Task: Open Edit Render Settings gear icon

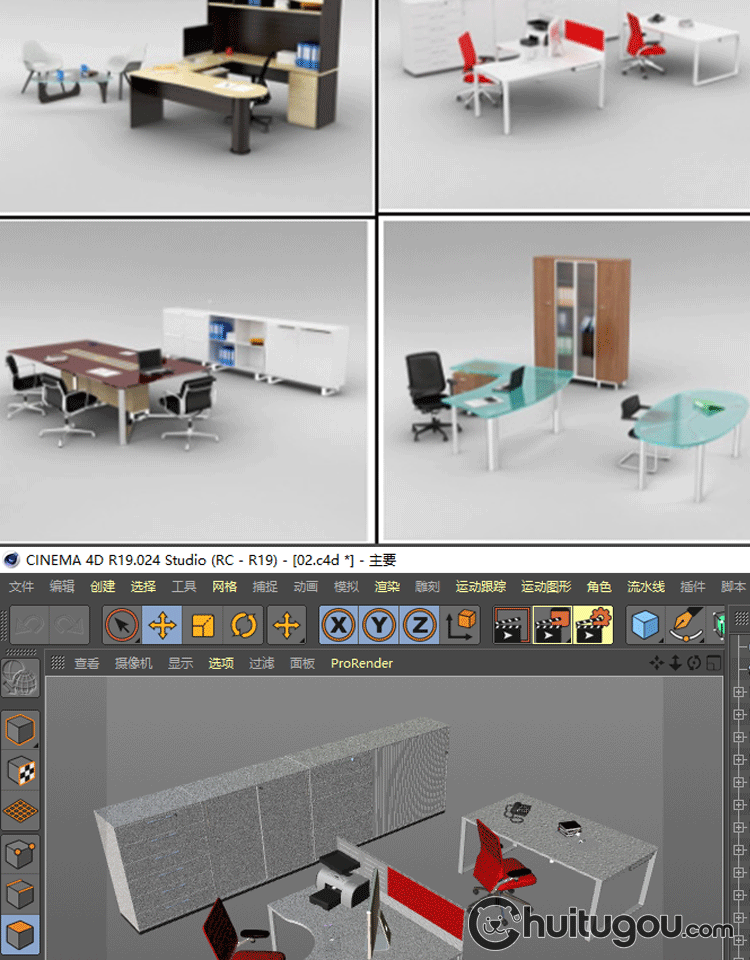Action: coord(592,626)
